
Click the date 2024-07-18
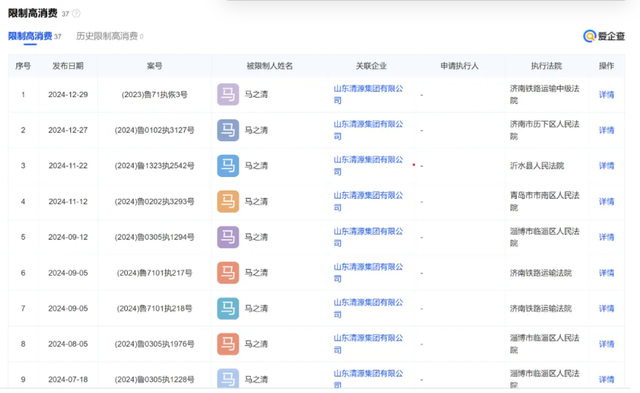pyautogui.click(x=68, y=380)
